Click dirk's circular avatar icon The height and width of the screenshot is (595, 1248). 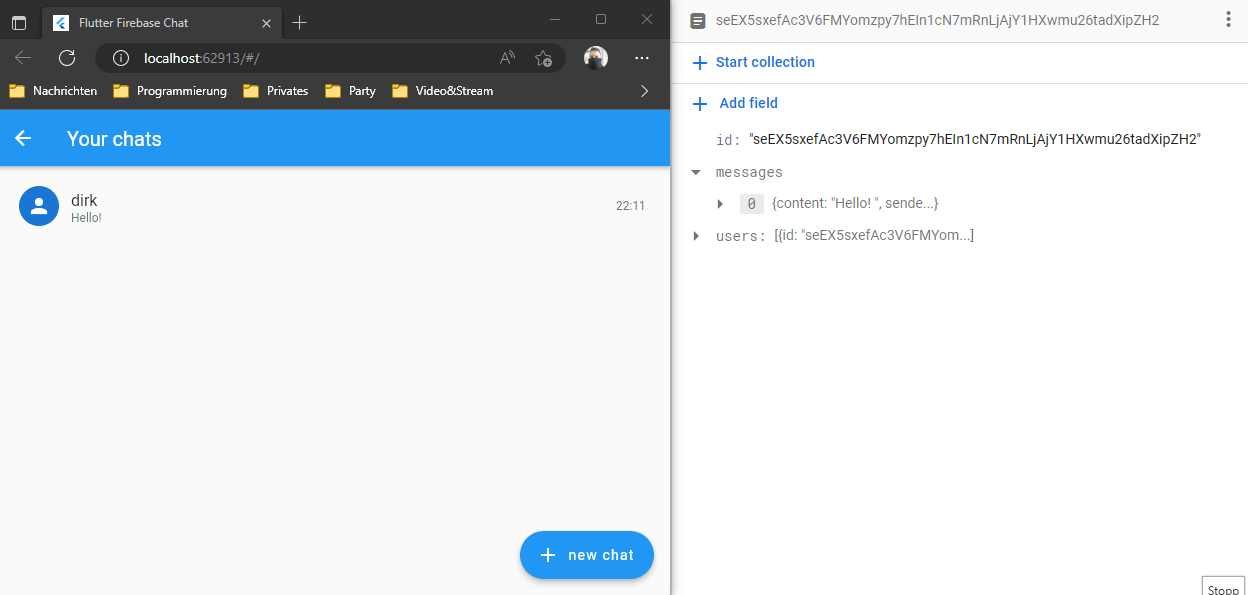pyautogui.click(x=38, y=207)
